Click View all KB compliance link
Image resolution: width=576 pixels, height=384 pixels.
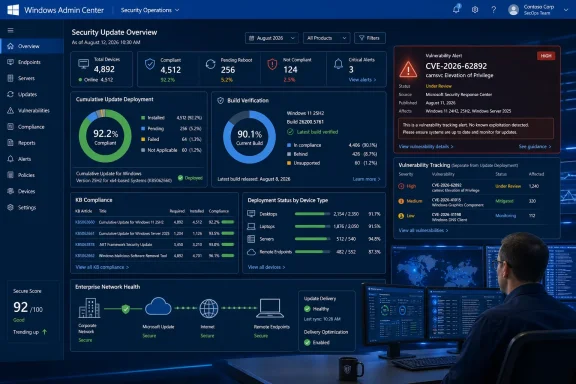click(x=102, y=267)
